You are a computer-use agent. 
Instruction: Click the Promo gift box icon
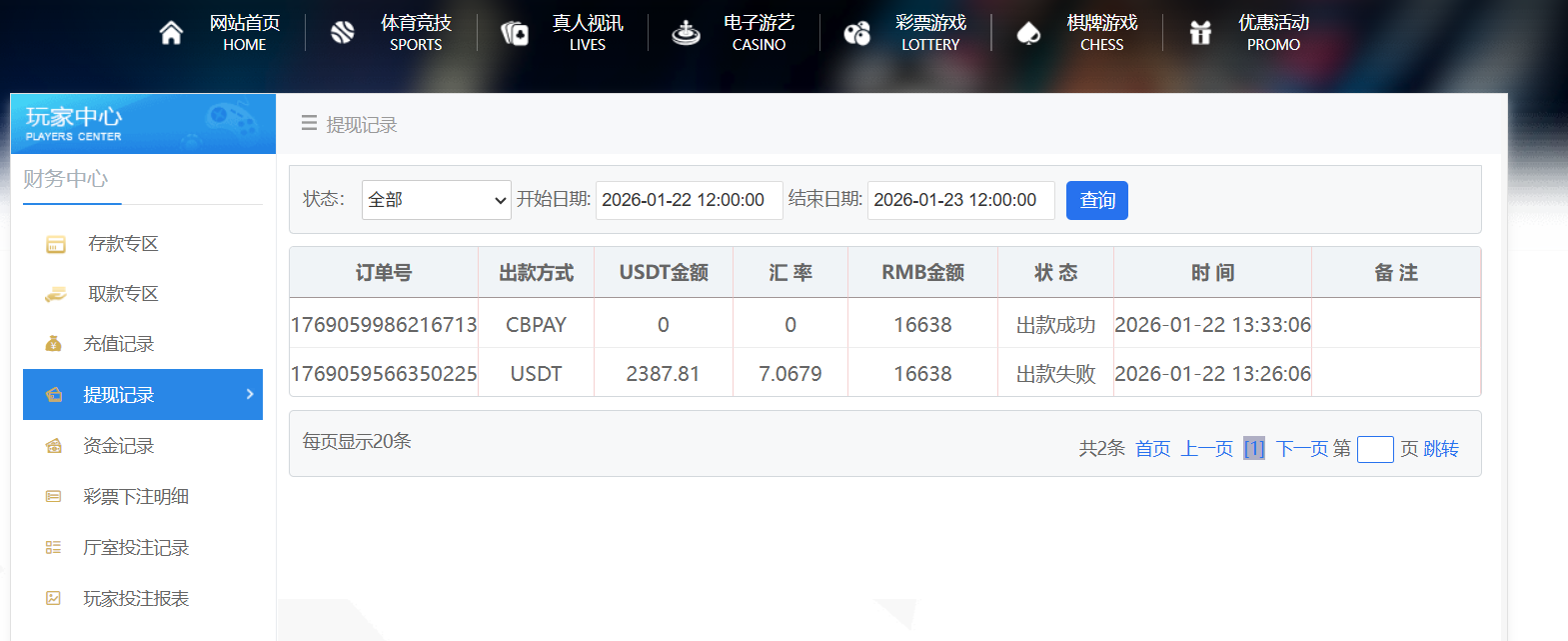1200,33
